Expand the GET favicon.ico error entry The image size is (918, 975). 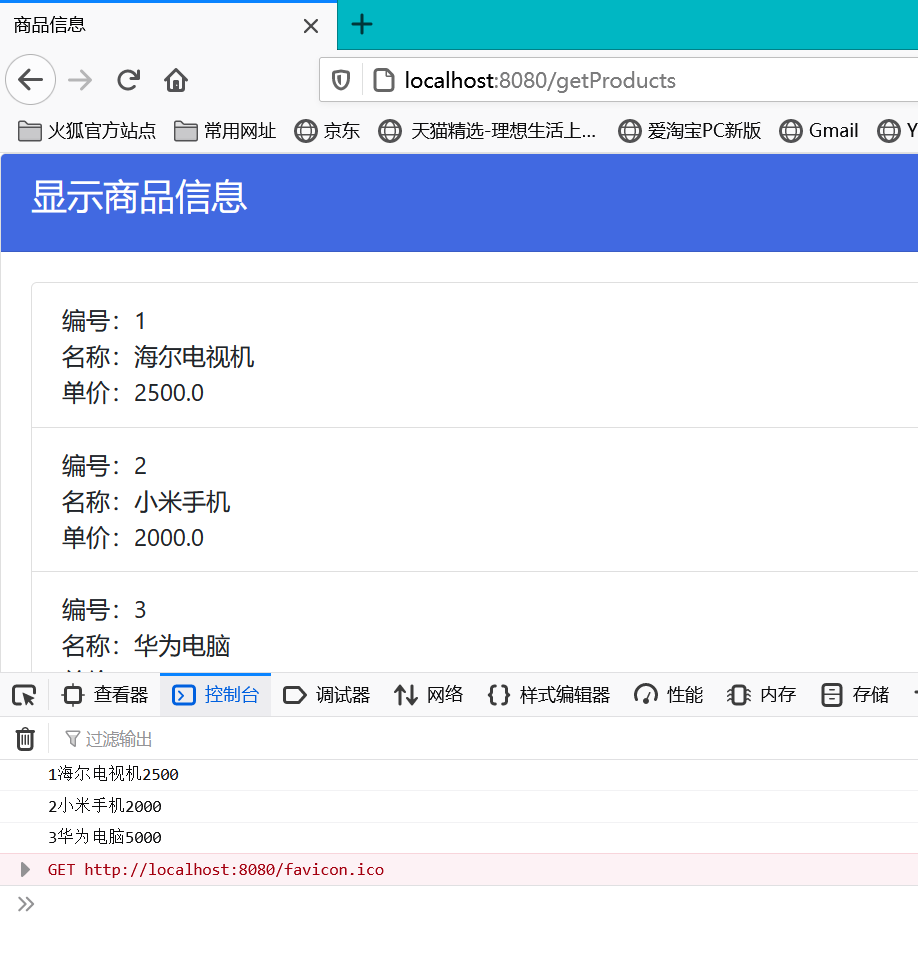[x=25, y=869]
